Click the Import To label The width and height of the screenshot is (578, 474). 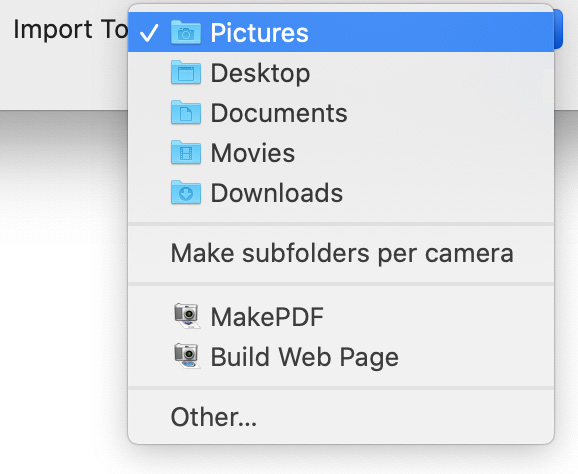tap(70, 29)
